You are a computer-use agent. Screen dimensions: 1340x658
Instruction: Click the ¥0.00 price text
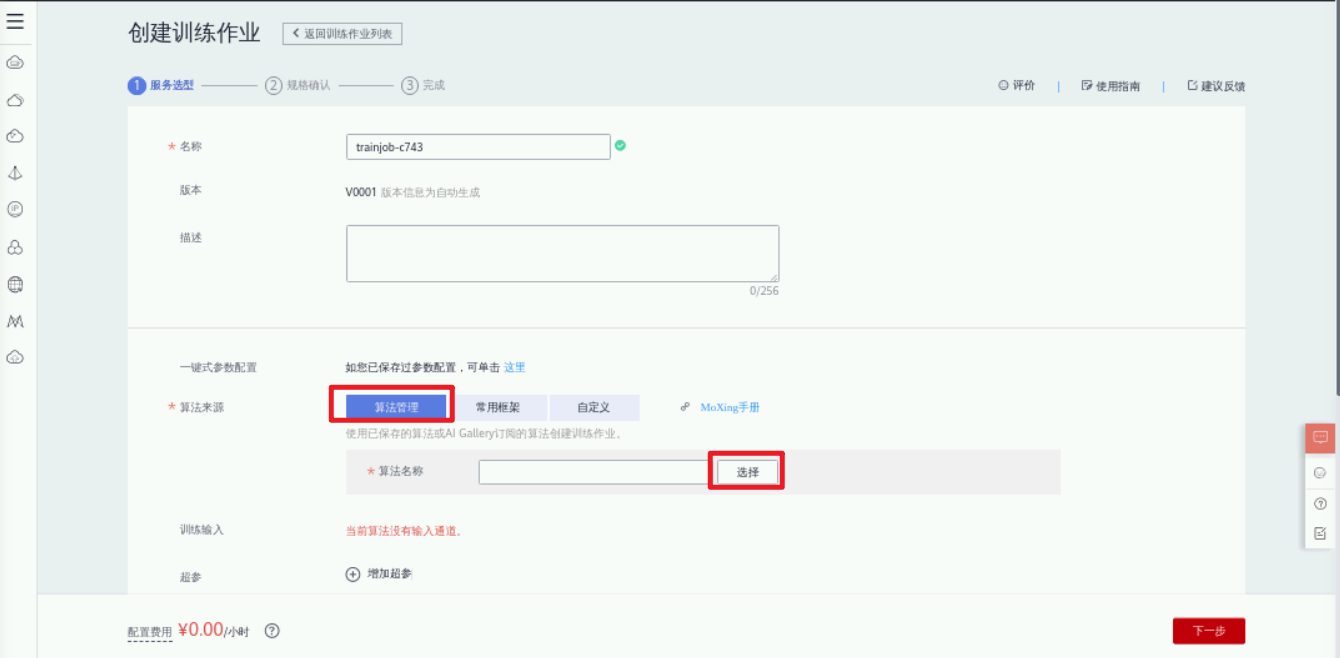click(201, 630)
